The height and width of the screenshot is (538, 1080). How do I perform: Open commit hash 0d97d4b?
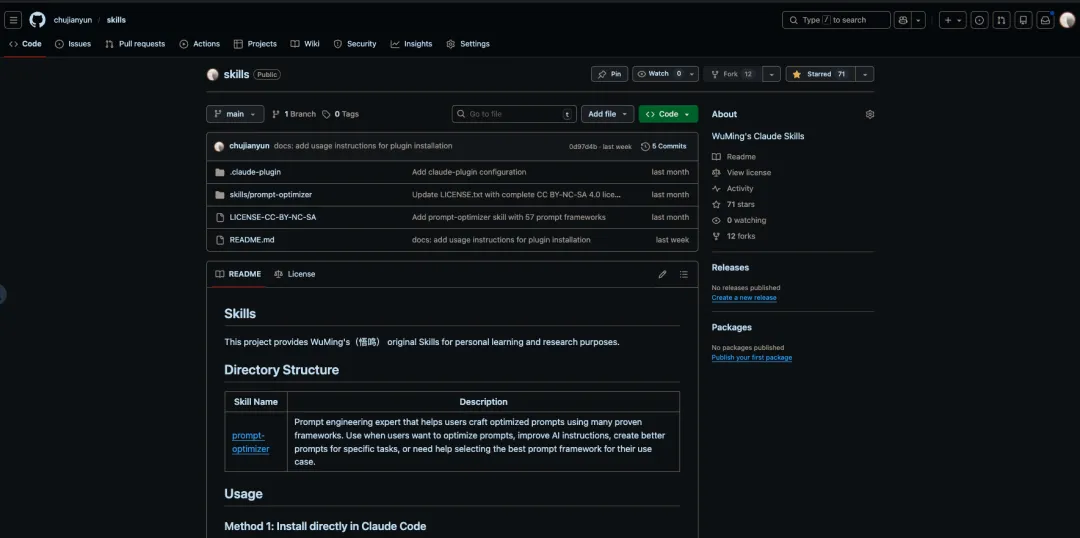tap(581, 146)
